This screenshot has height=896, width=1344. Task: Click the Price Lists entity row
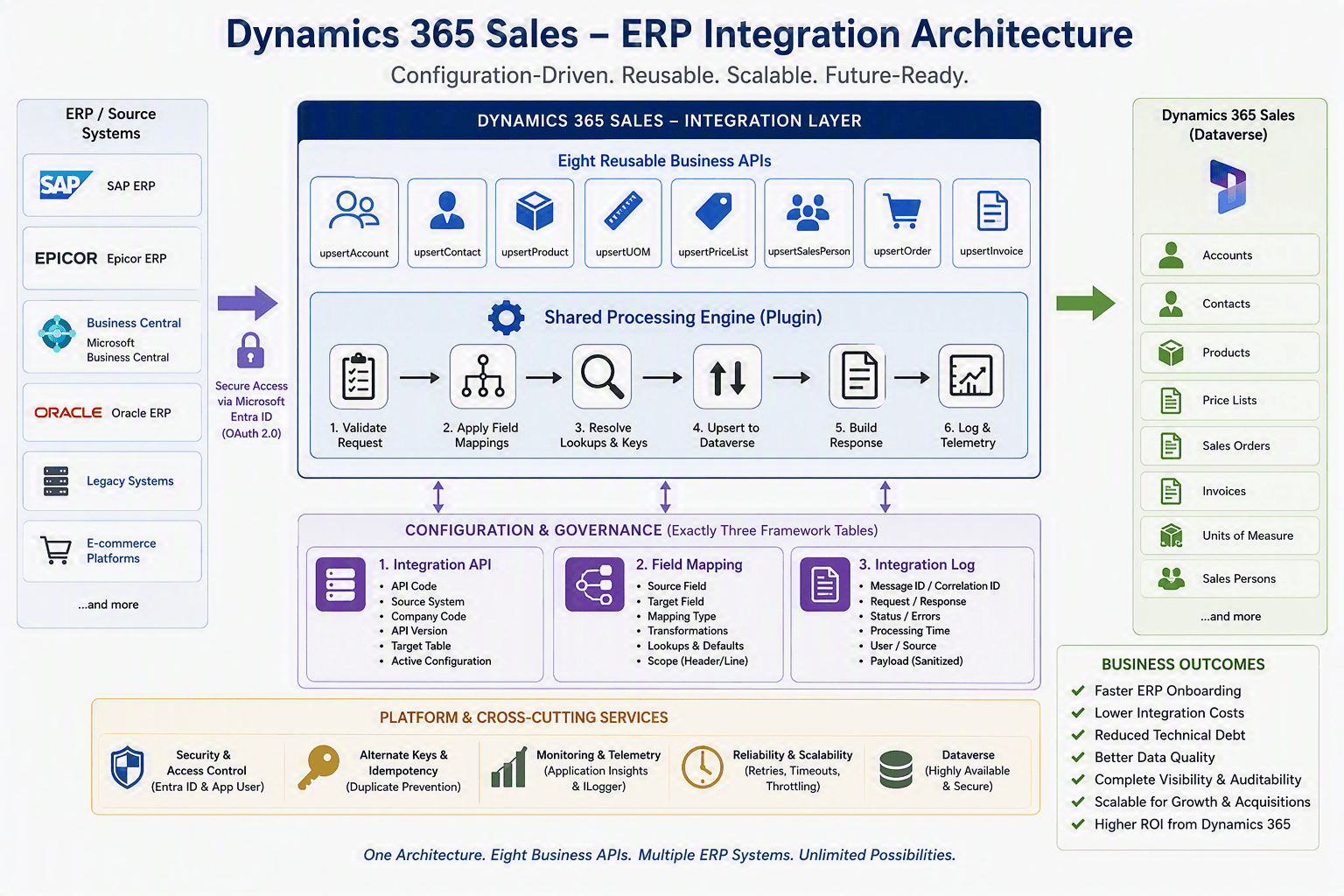point(1229,400)
